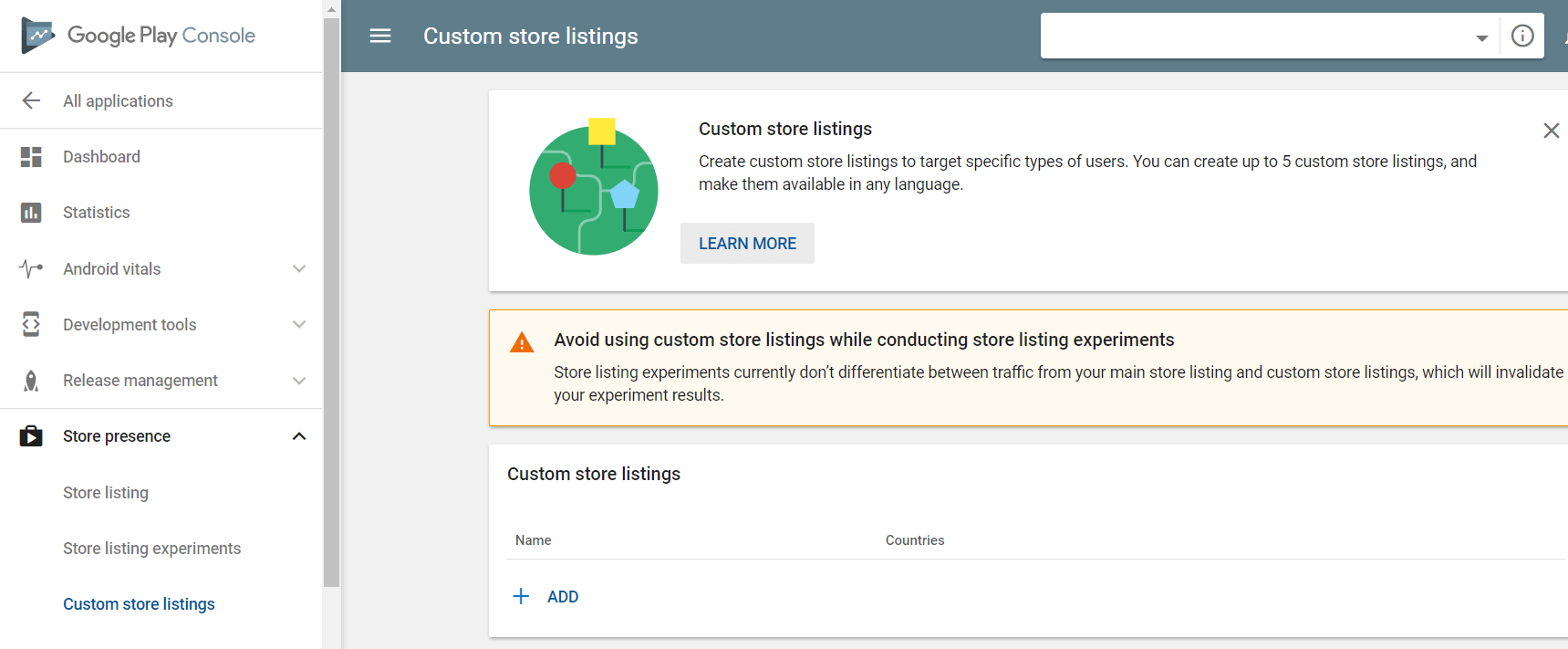1568x649 pixels.
Task: Click the plus icon to add listing
Action: [x=521, y=596]
